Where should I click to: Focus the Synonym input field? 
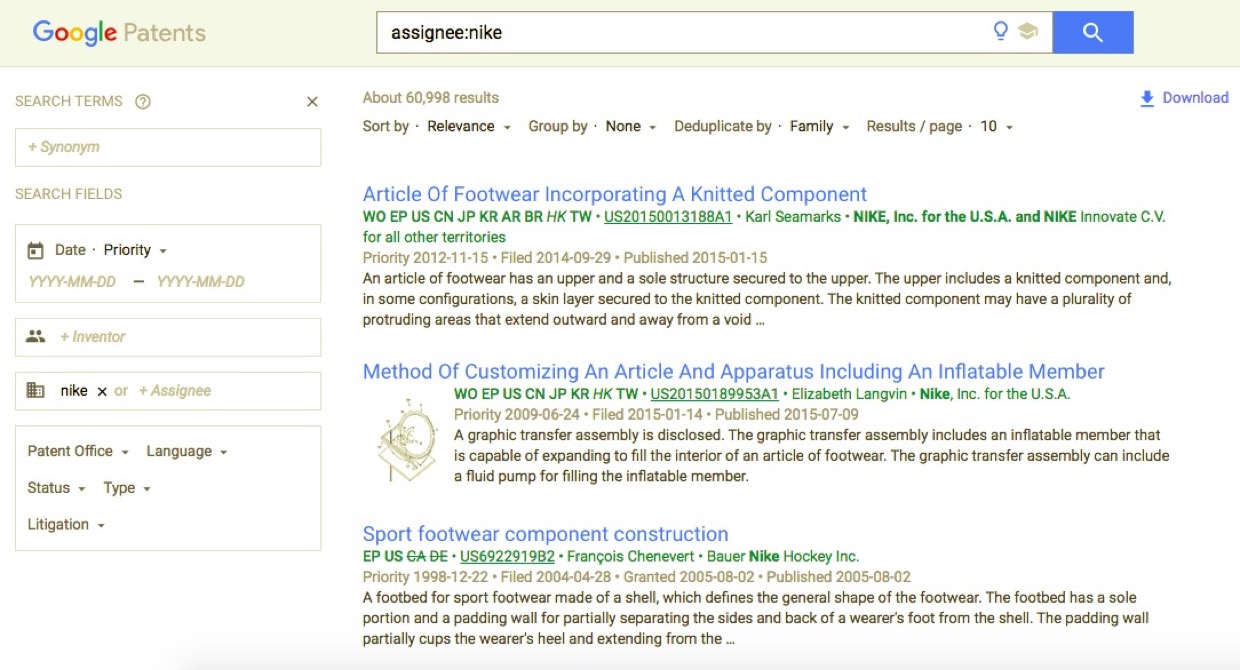168,147
